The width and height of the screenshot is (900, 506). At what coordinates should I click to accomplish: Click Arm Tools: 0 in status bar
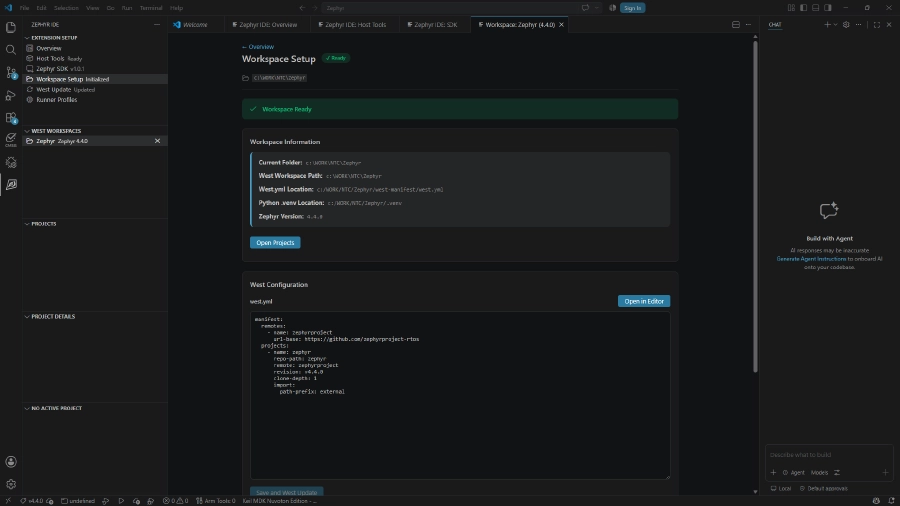coord(216,501)
